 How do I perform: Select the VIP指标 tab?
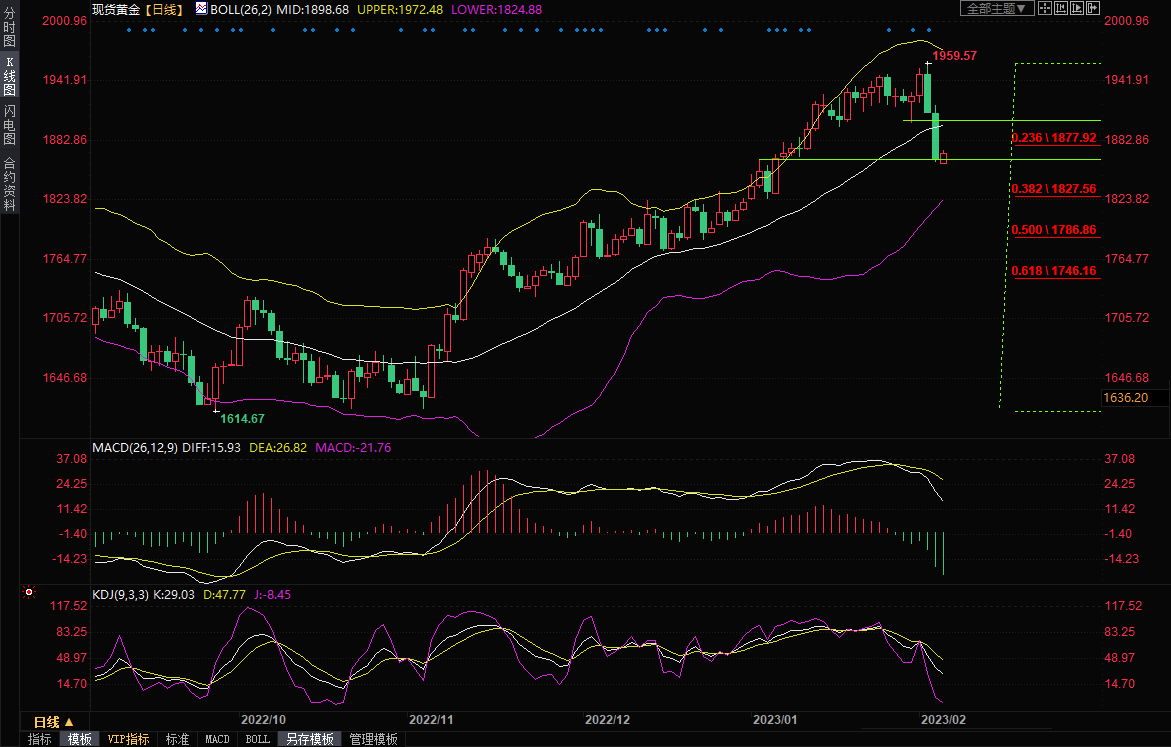(129, 739)
